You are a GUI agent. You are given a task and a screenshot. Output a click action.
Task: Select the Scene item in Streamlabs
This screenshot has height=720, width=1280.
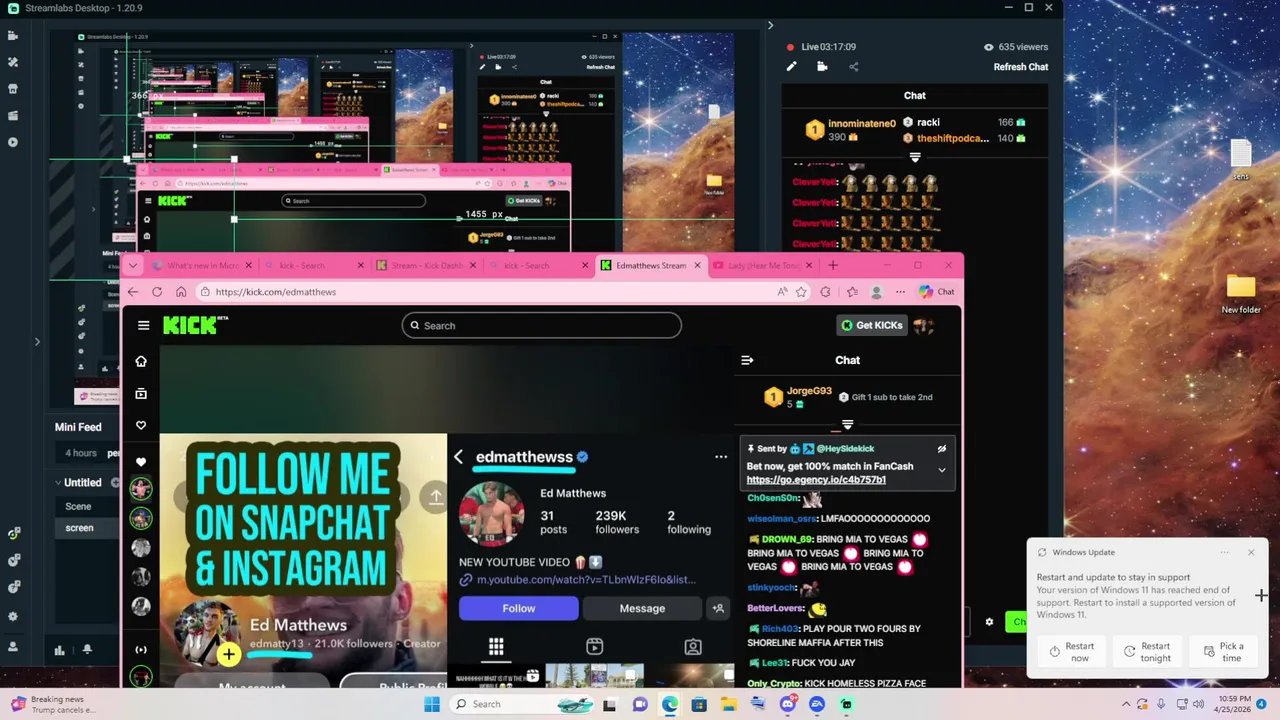pyautogui.click(x=78, y=506)
